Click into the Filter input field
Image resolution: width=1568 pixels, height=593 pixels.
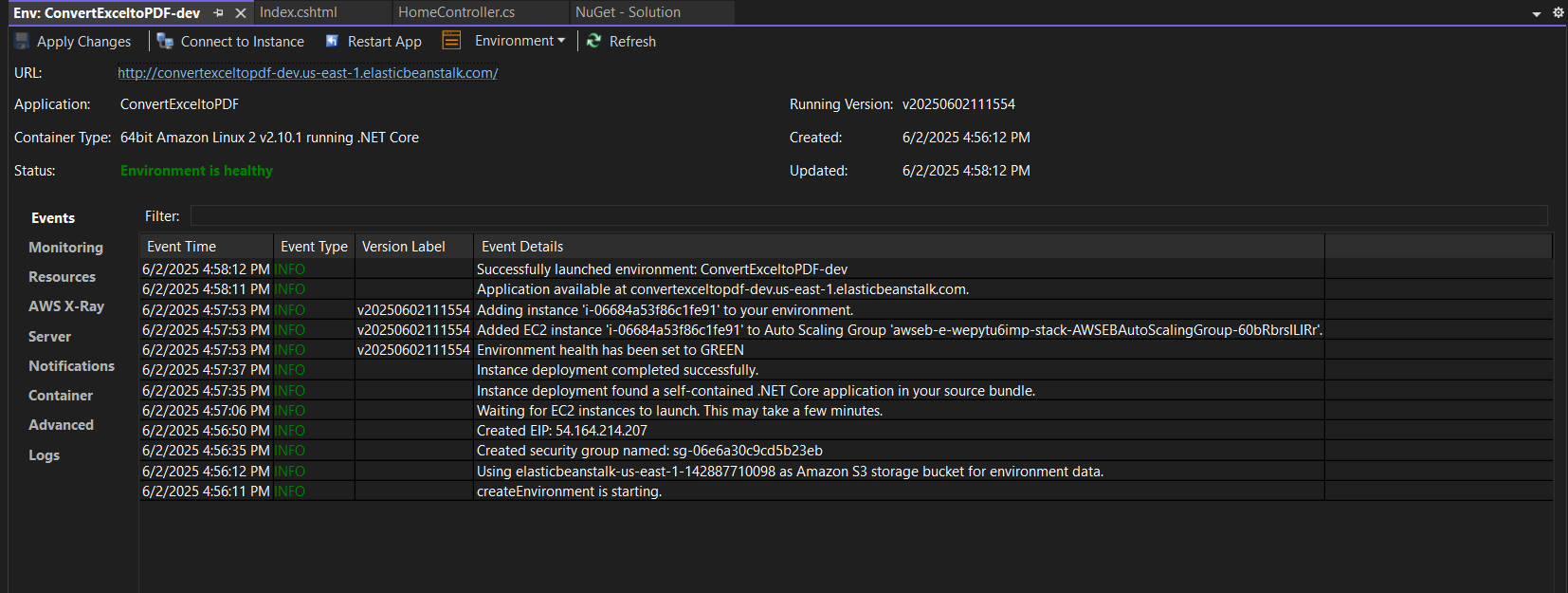(x=869, y=215)
